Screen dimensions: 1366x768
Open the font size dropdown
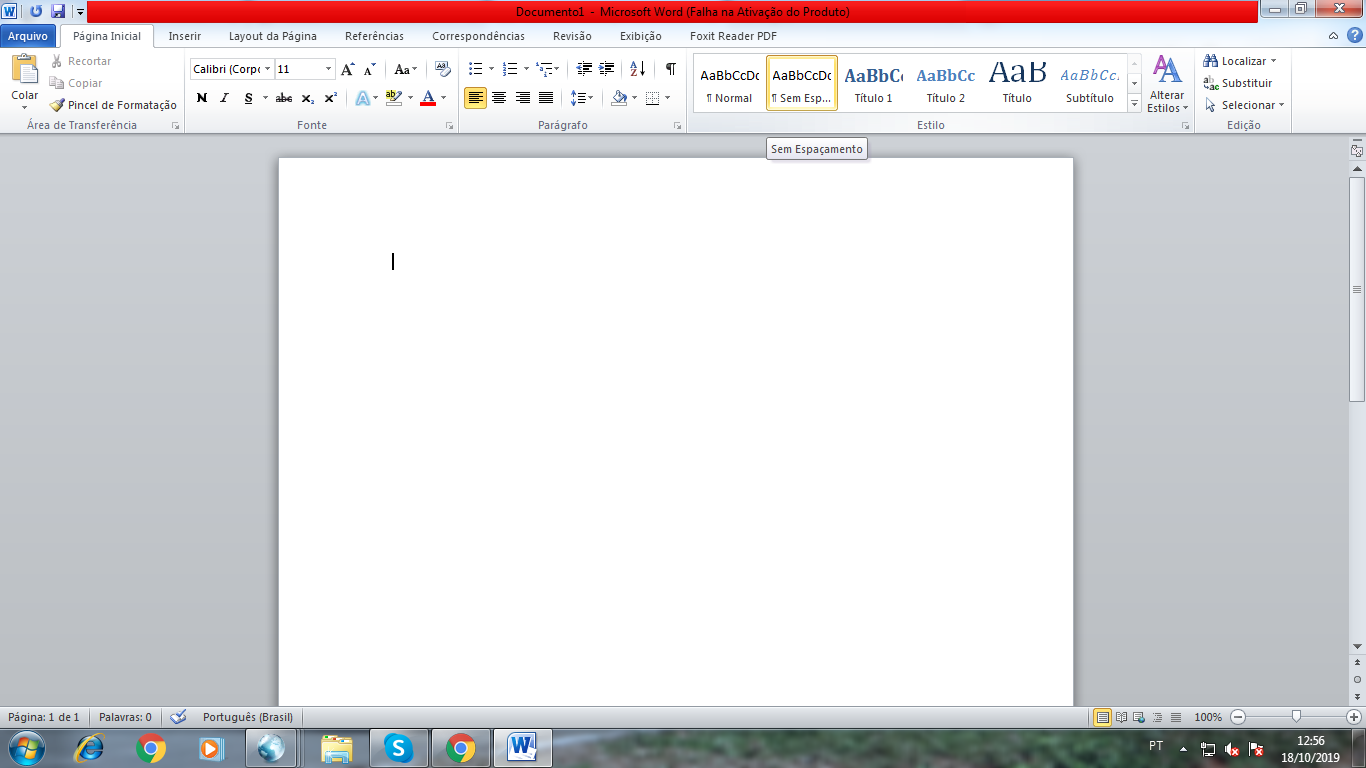329,69
